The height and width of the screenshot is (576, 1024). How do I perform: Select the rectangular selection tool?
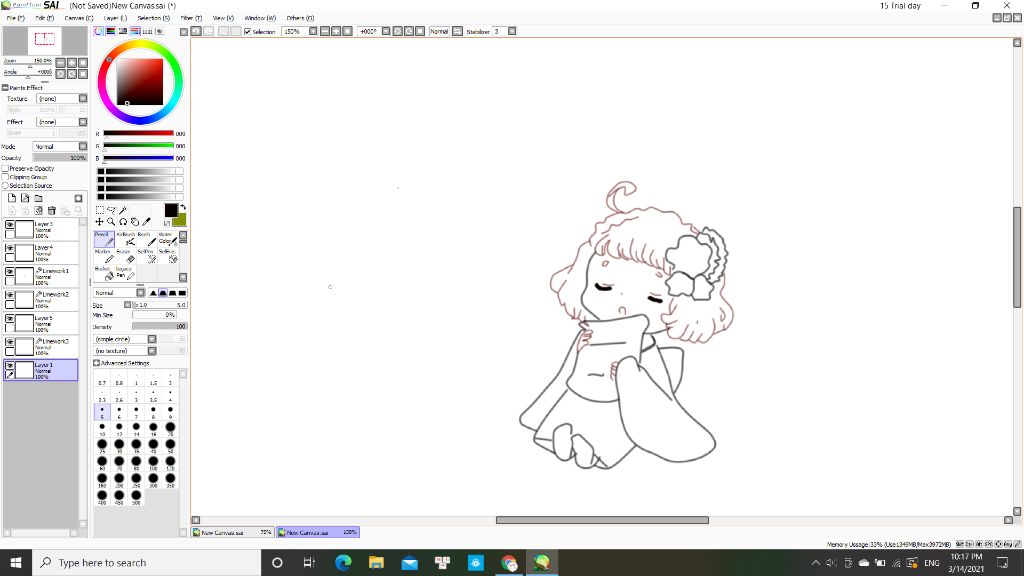(100, 210)
